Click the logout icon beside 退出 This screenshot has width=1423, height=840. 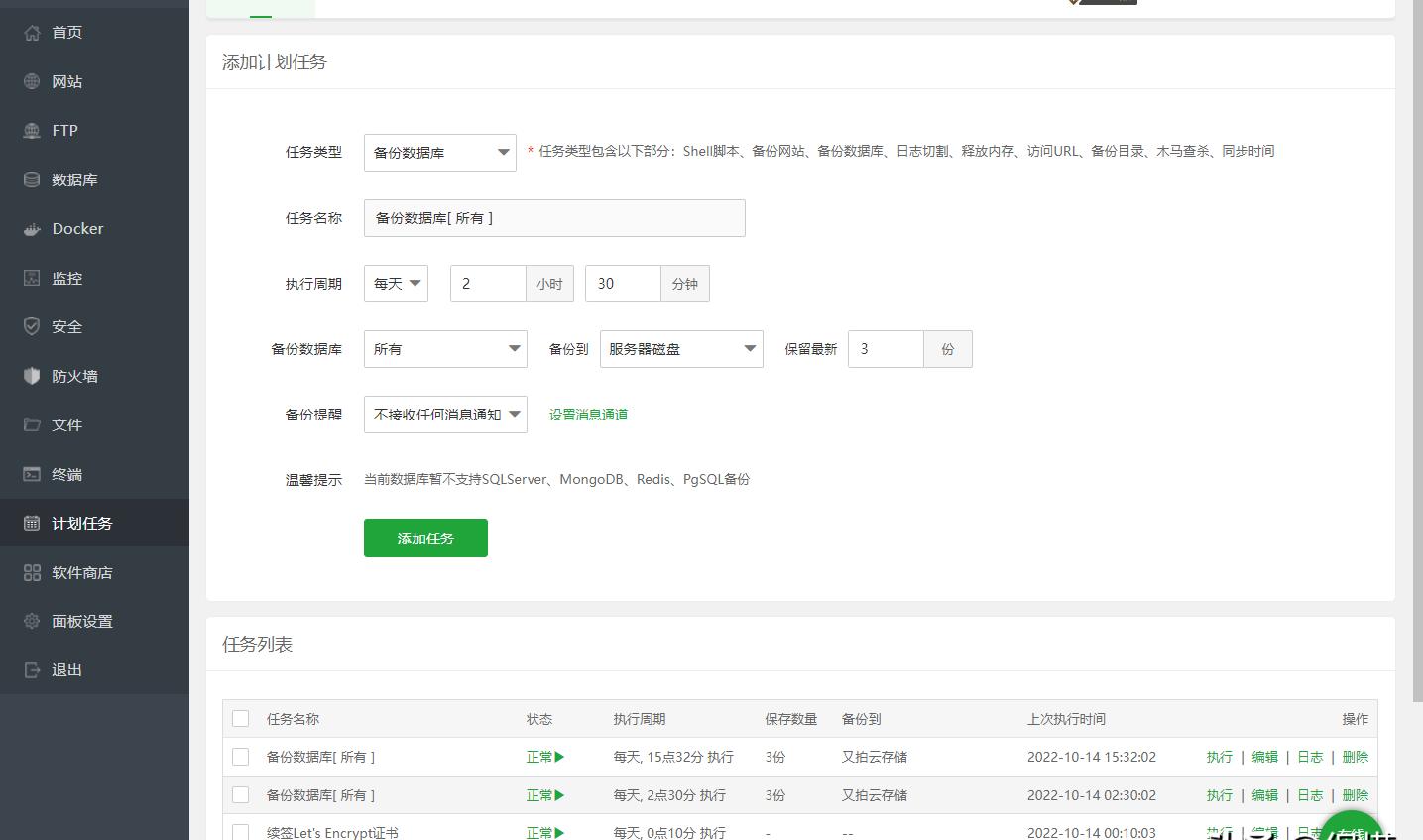point(32,670)
